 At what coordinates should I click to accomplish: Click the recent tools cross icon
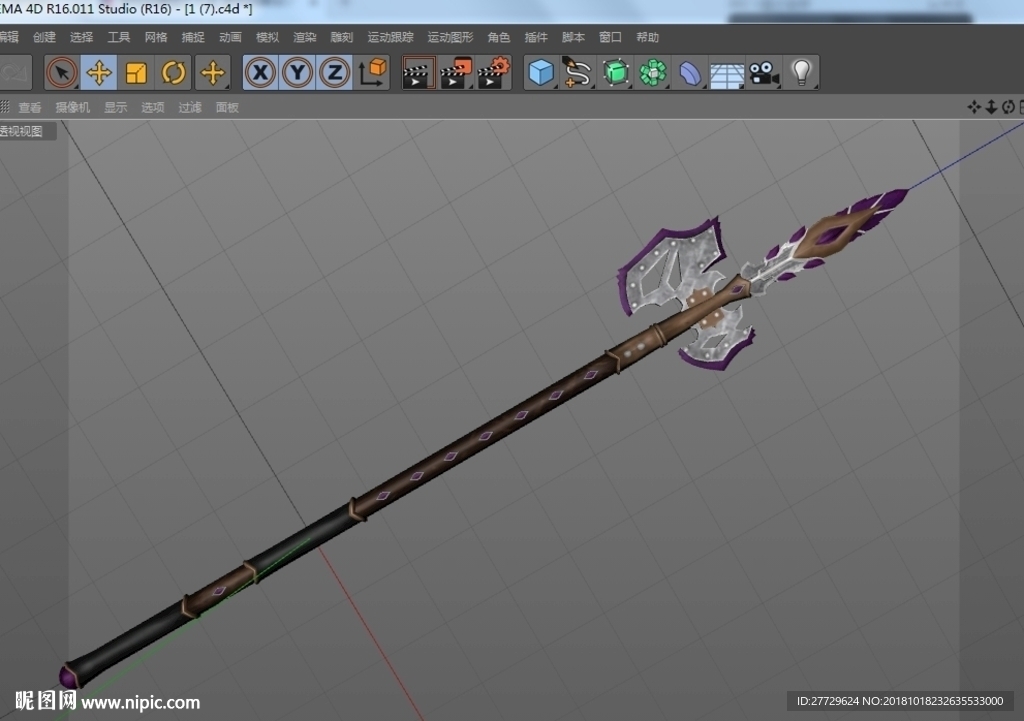pyautogui.click(x=212, y=72)
